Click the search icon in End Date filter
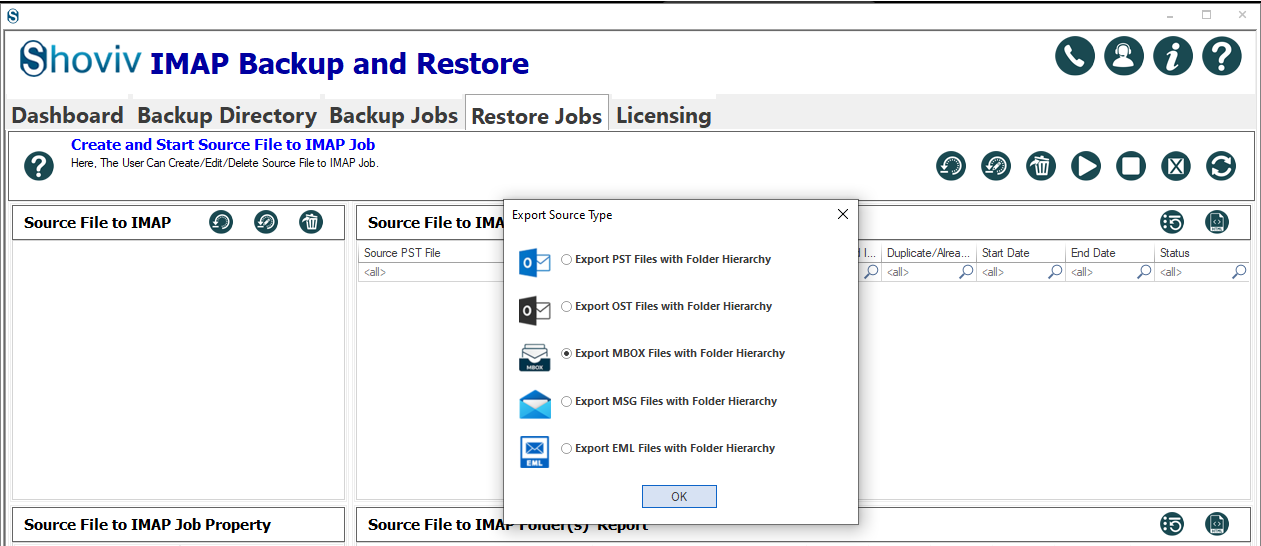Image resolution: width=1261 pixels, height=546 pixels. (x=1144, y=272)
